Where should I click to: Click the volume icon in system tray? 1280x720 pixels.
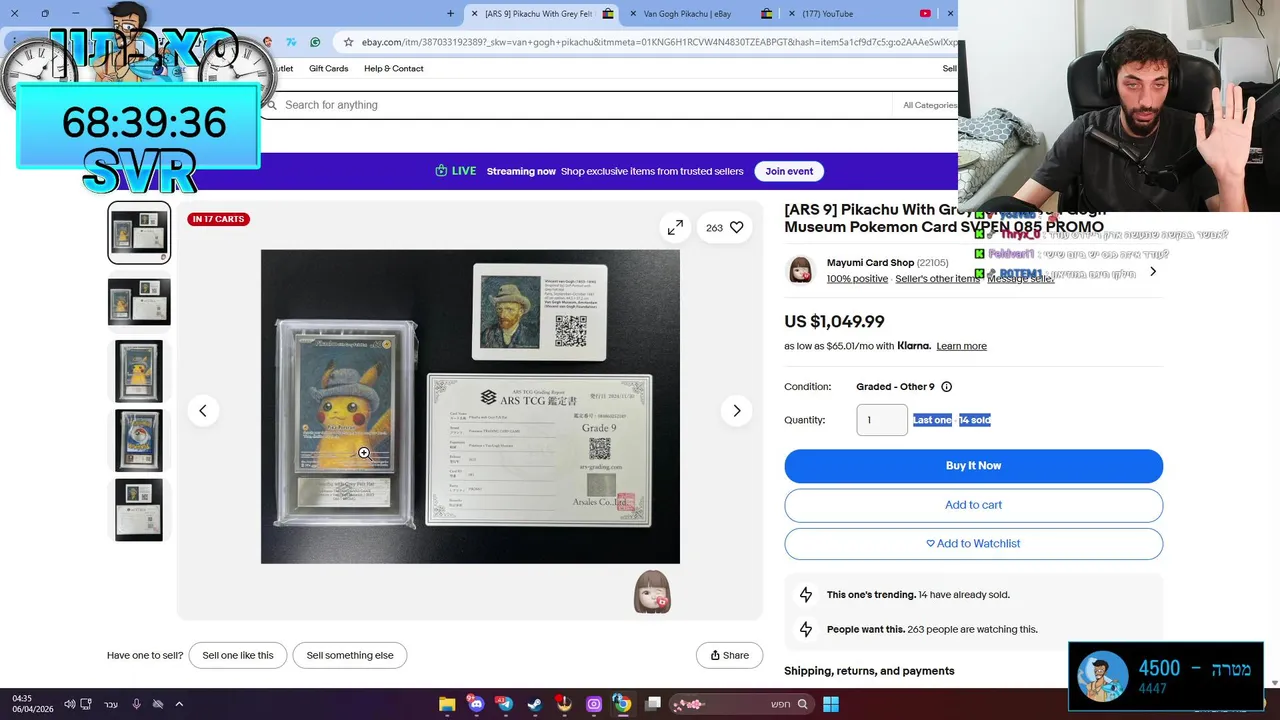70,704
